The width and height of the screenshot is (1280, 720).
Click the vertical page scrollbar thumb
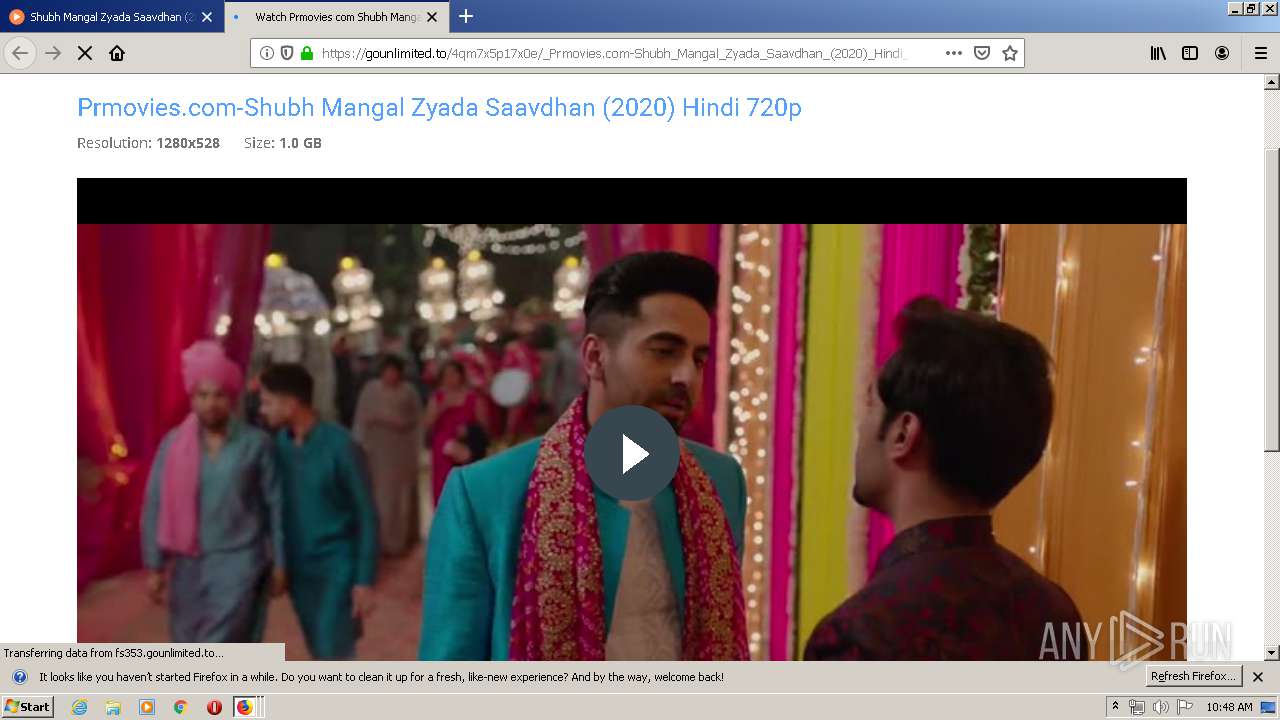pyautogui.click(x=1271, y=300)
